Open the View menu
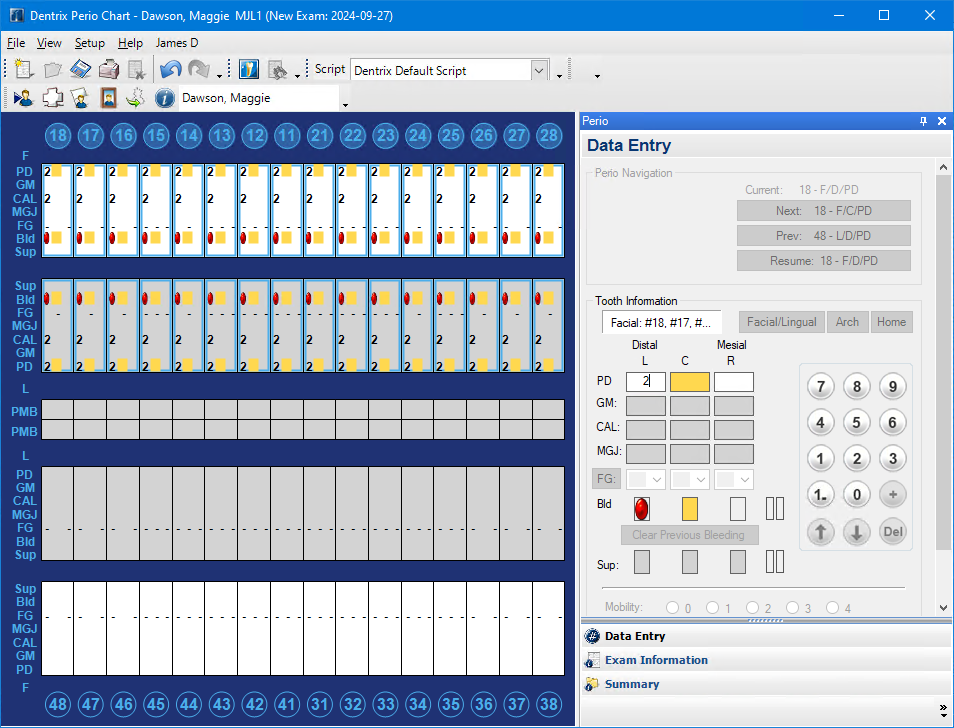Image resolution: width=954 pixels, height=728 pixels. [49, 43]
